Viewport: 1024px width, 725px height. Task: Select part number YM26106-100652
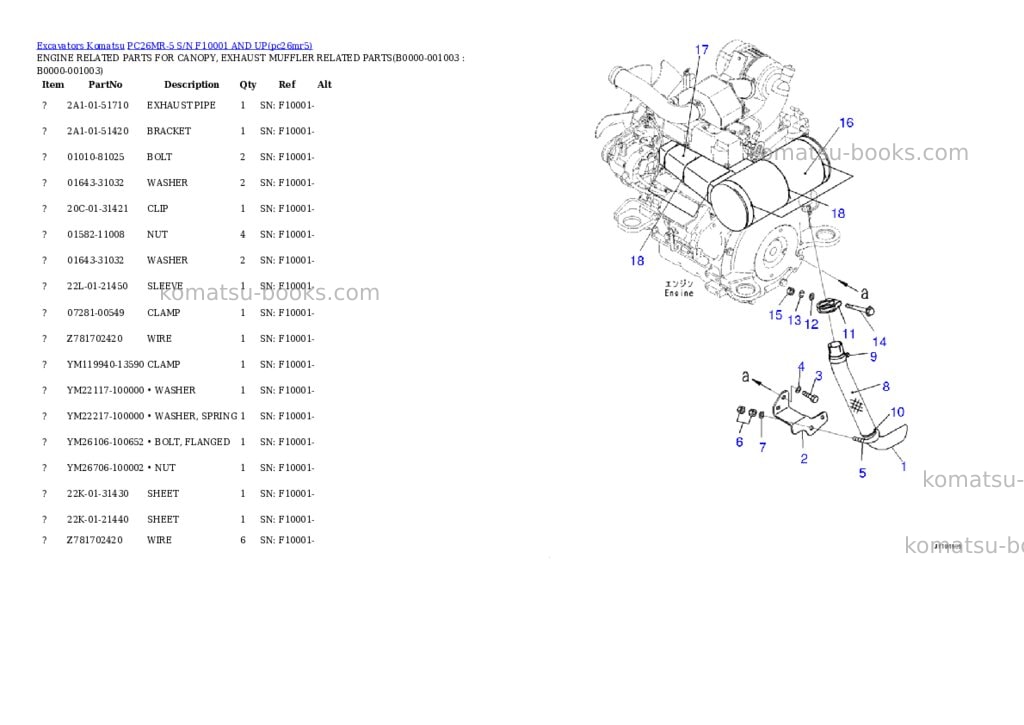(105, 442)
